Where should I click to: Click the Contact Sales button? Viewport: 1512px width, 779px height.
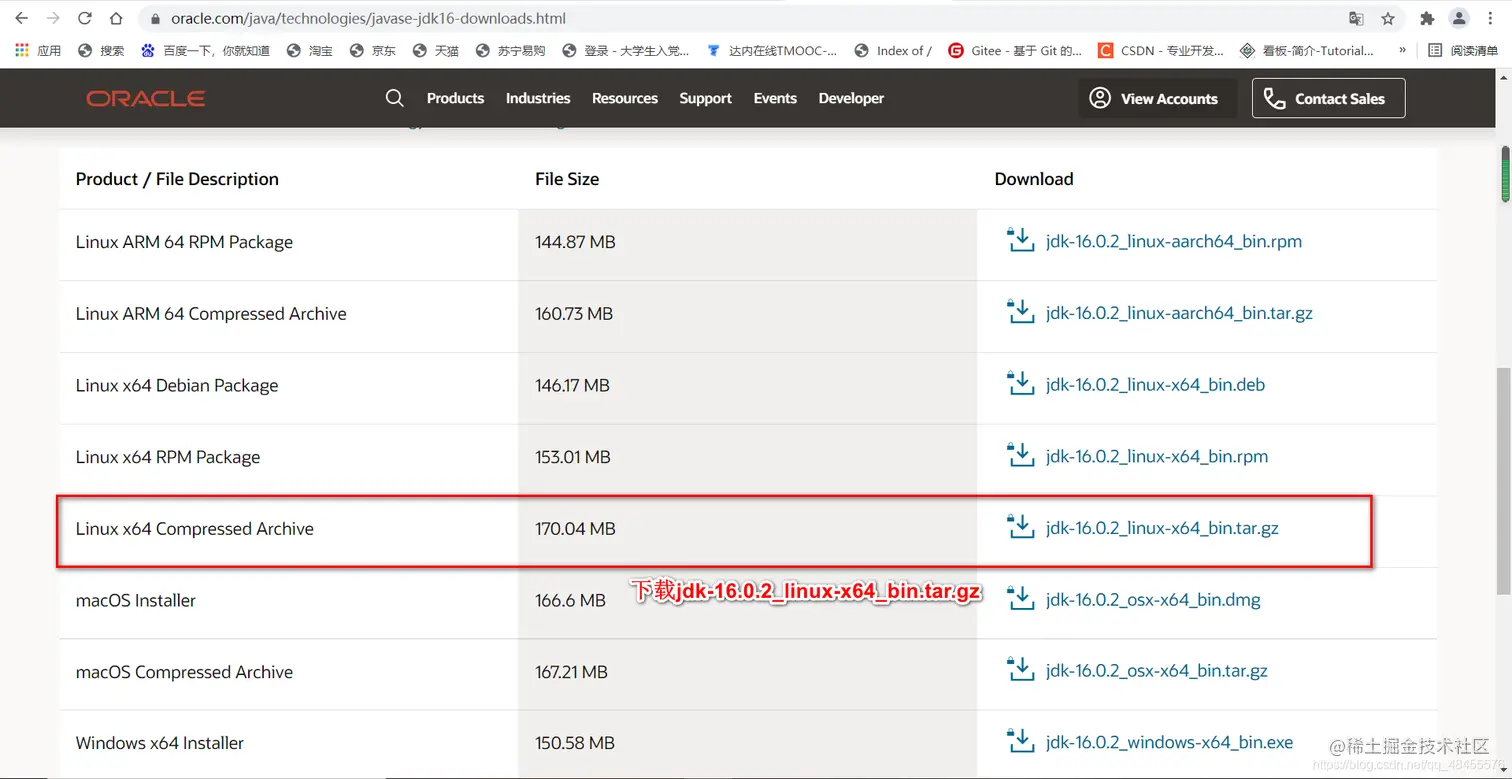[x=1328, y=98]
